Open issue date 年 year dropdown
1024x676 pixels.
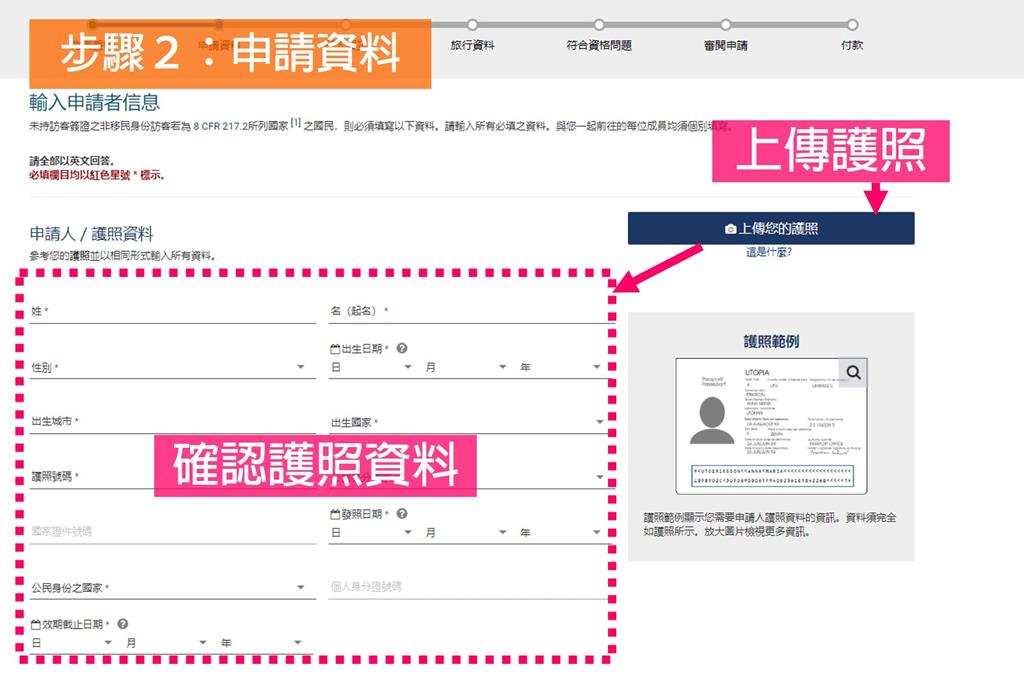coord(560,533)
